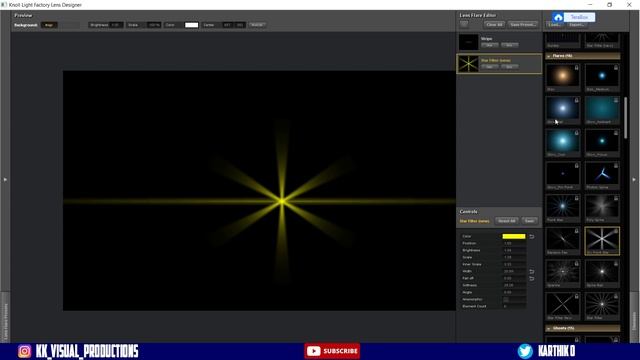The width and height of the screenshot is (640, 360).
Task: Click the Background image toggle button
Action: [49, 25]
